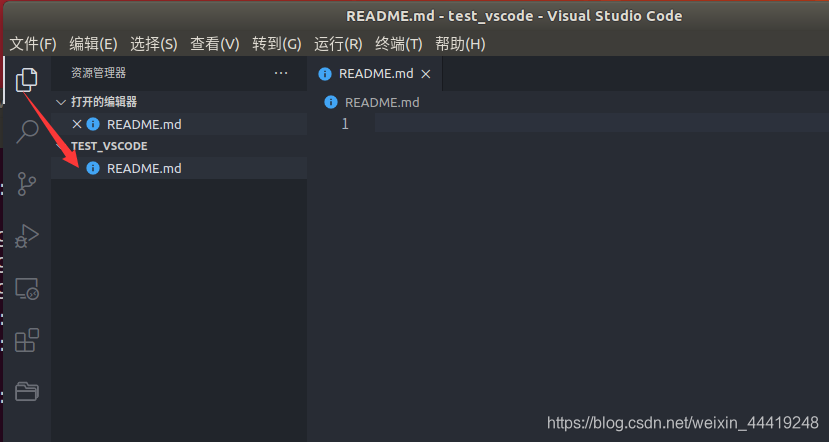Select README.md under 打开的编辑器
Image resolution: width=829 pixels, height=442 pixels.
pos(179,124)
